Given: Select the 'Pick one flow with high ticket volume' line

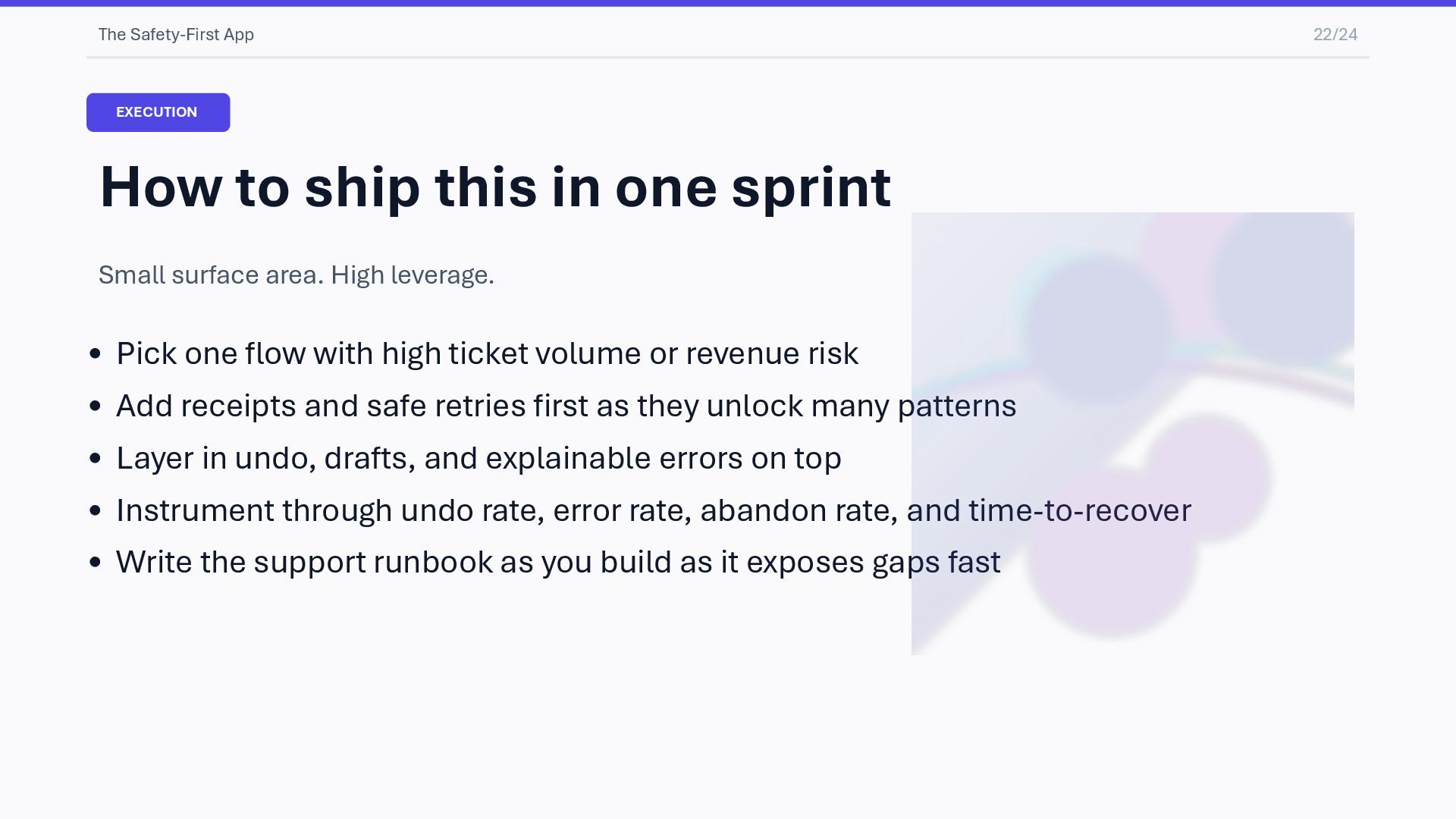Looking at the screenshot, I should point(487,353).
